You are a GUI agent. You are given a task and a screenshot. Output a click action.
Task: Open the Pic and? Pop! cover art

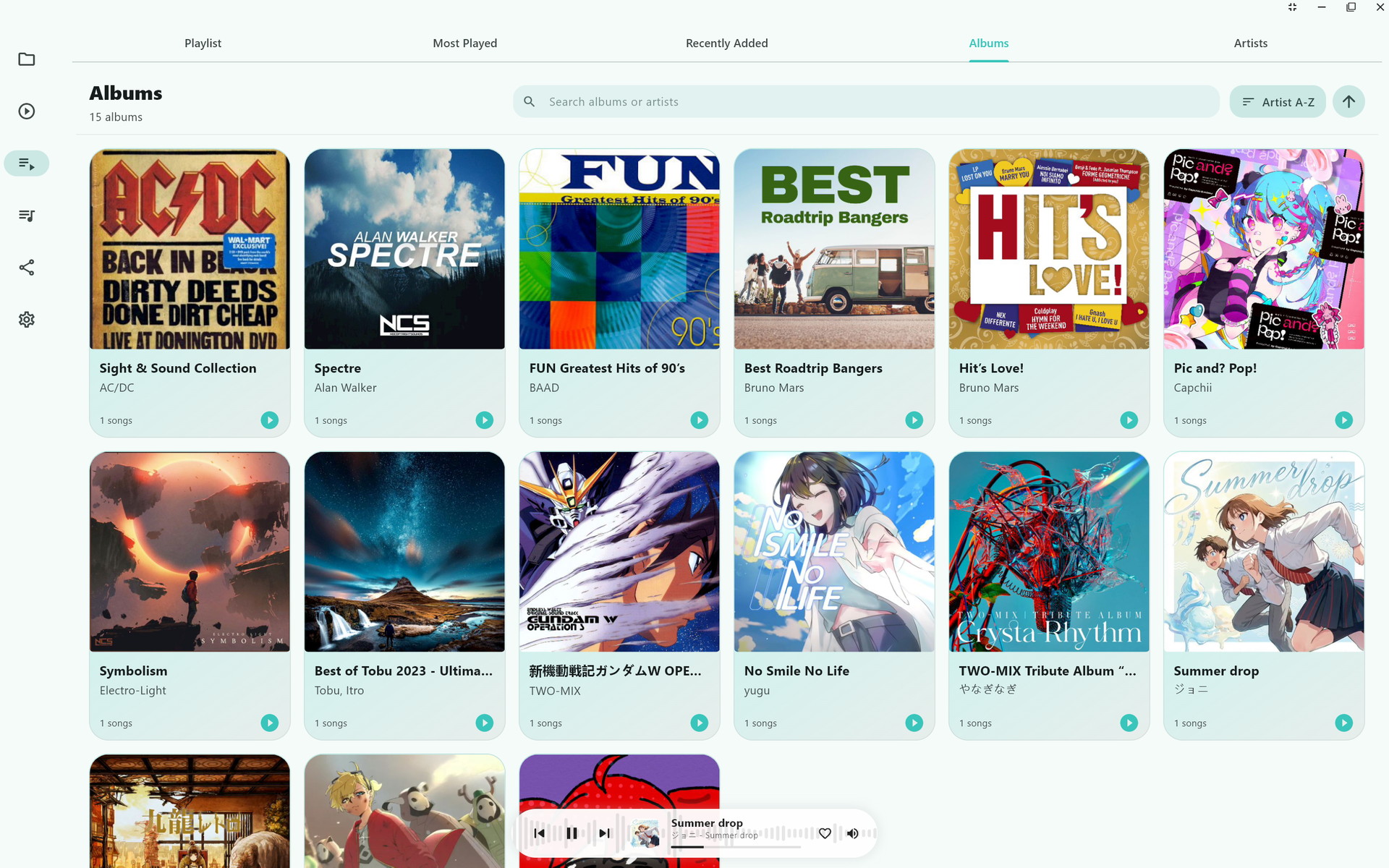pos(1264,249)
